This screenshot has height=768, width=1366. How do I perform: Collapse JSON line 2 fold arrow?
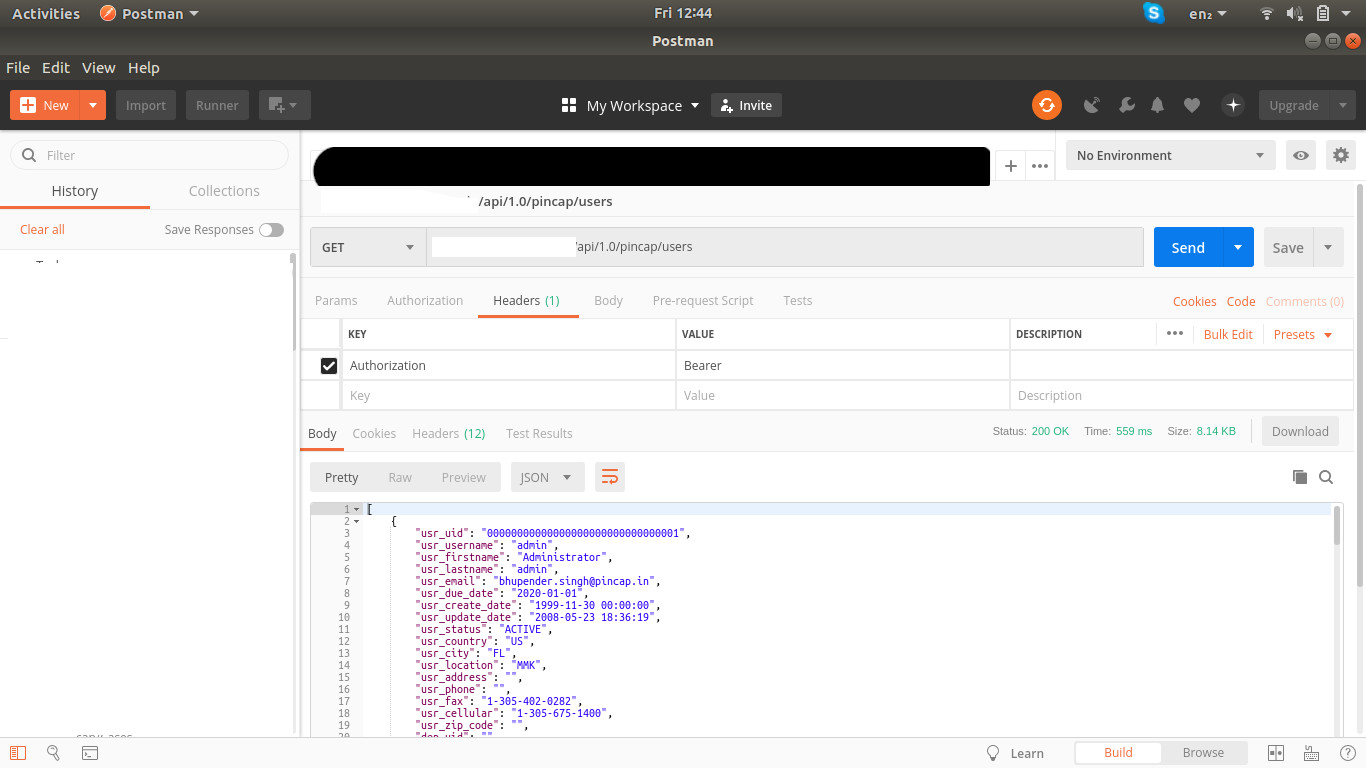356,521
